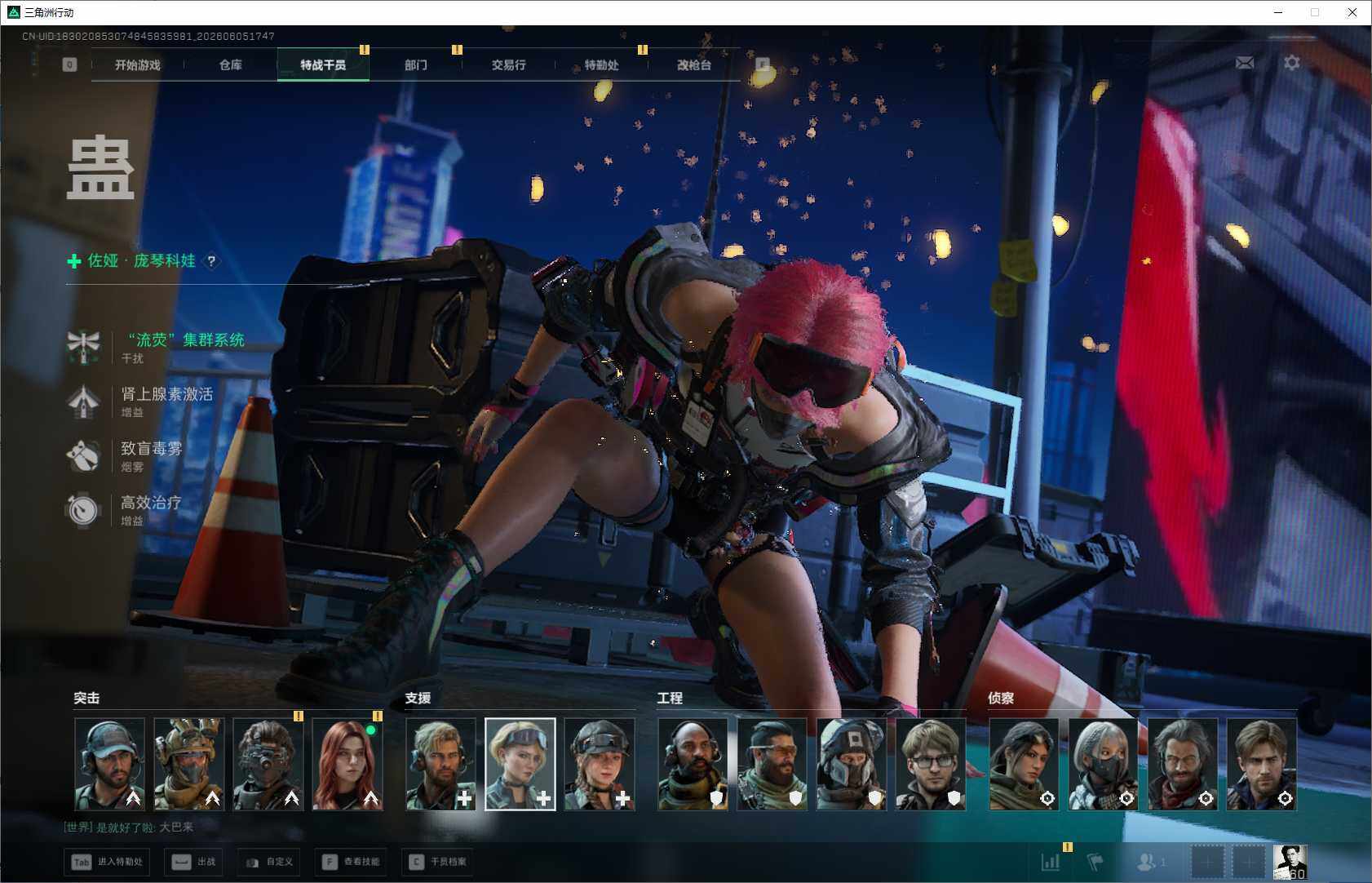Open the settings gear icon

tap(1292, 63)
